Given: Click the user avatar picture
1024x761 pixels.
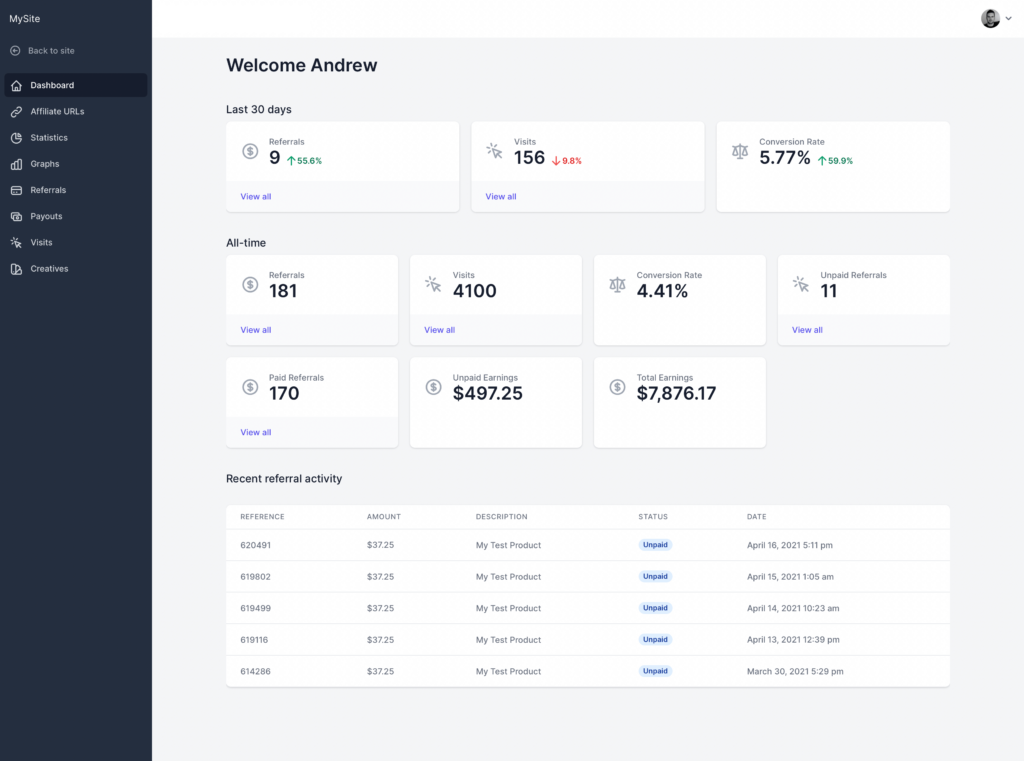Looking at the screenshot, I should pyautogui.click(x=990, y=18).
